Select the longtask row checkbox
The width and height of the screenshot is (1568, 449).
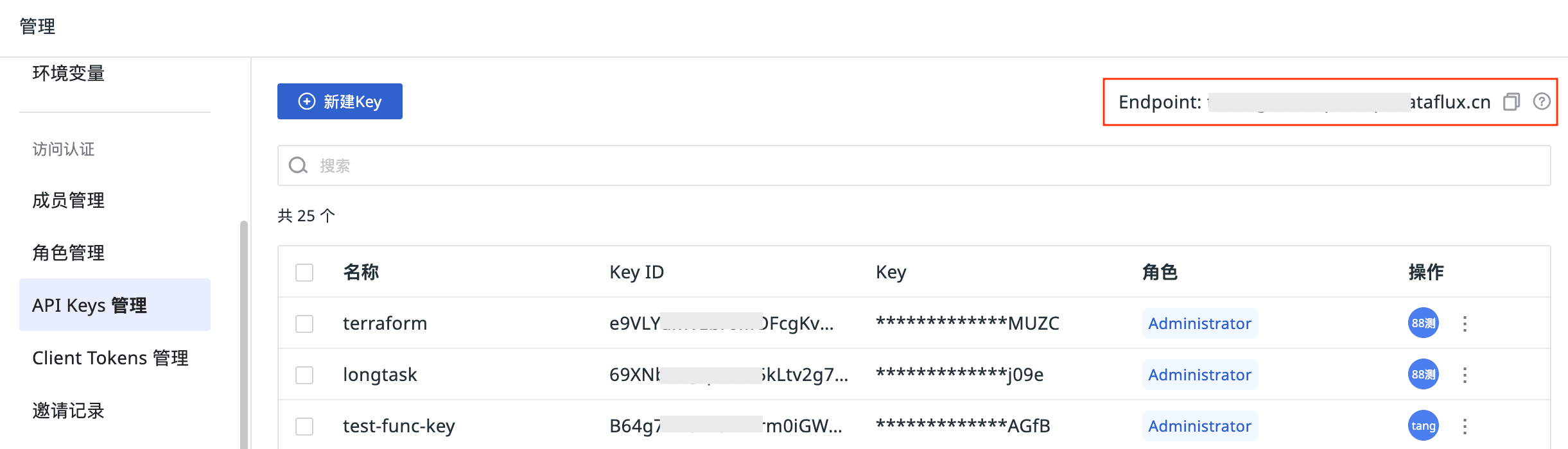304,375
